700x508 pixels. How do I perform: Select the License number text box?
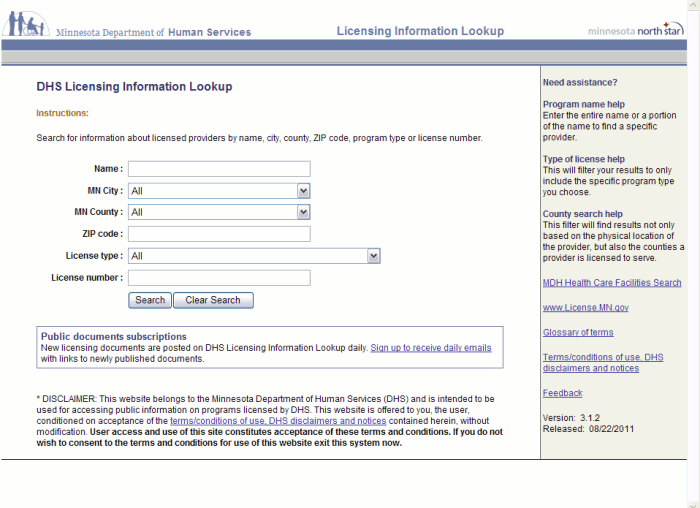(x=219, y=278)
